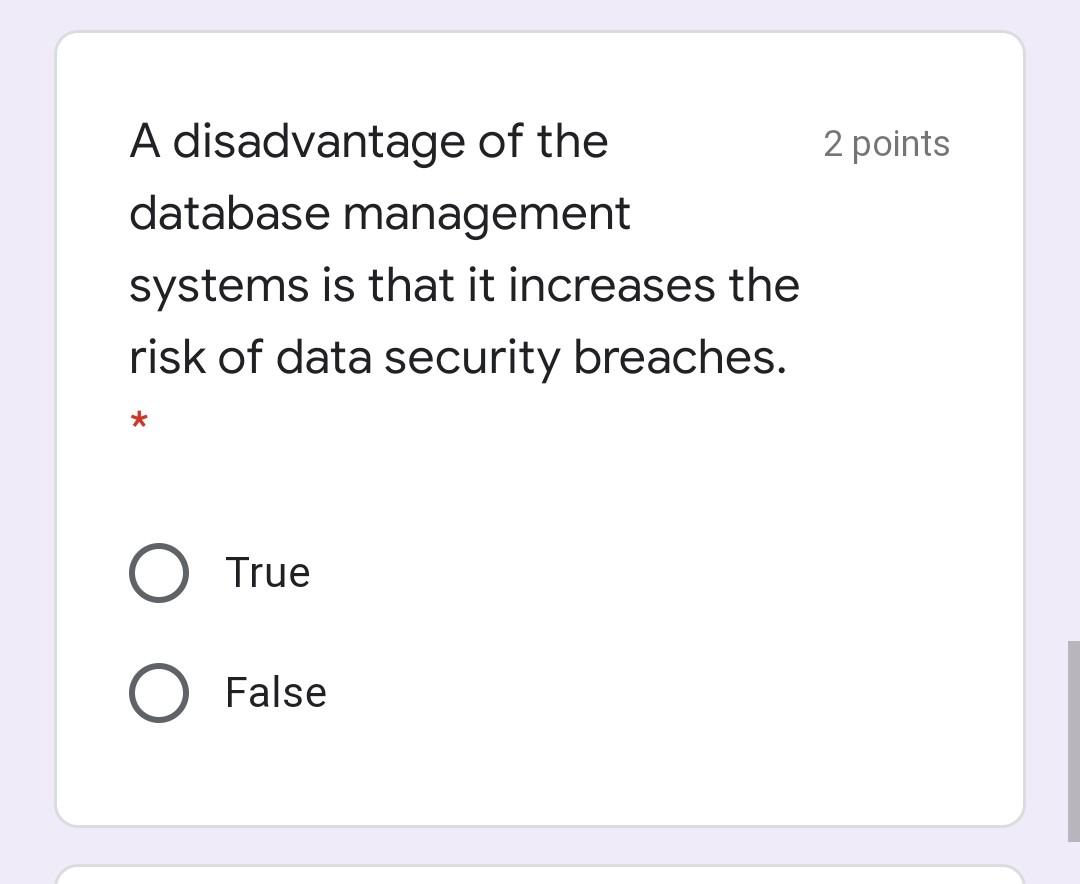Click the empty circle next to True

158,572
